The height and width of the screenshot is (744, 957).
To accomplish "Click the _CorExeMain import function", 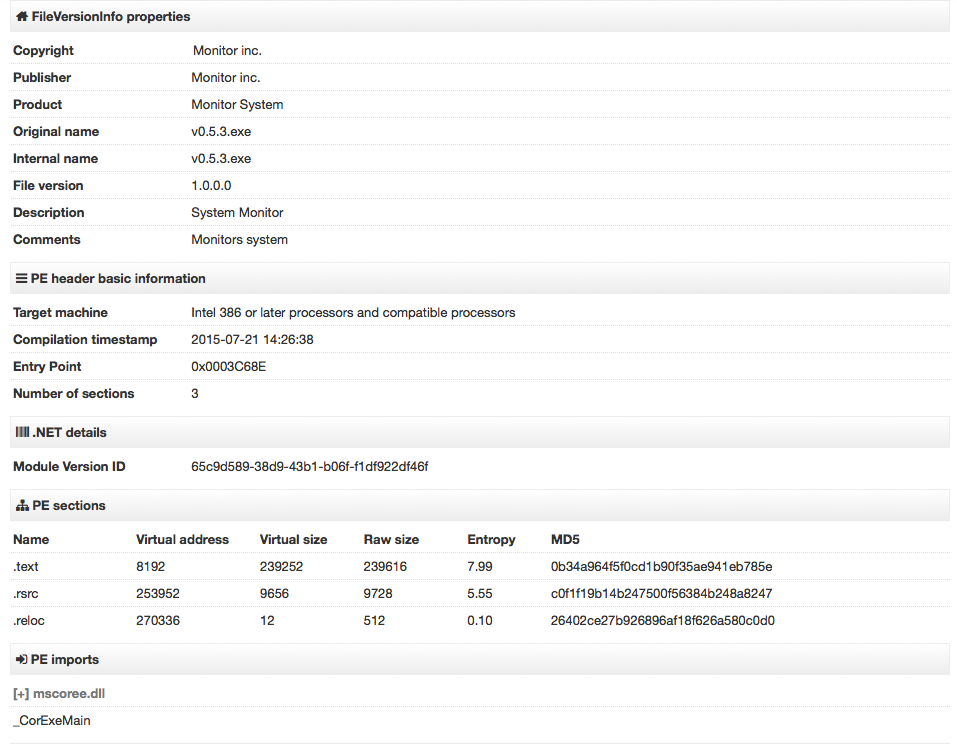I will coord(51,720).
